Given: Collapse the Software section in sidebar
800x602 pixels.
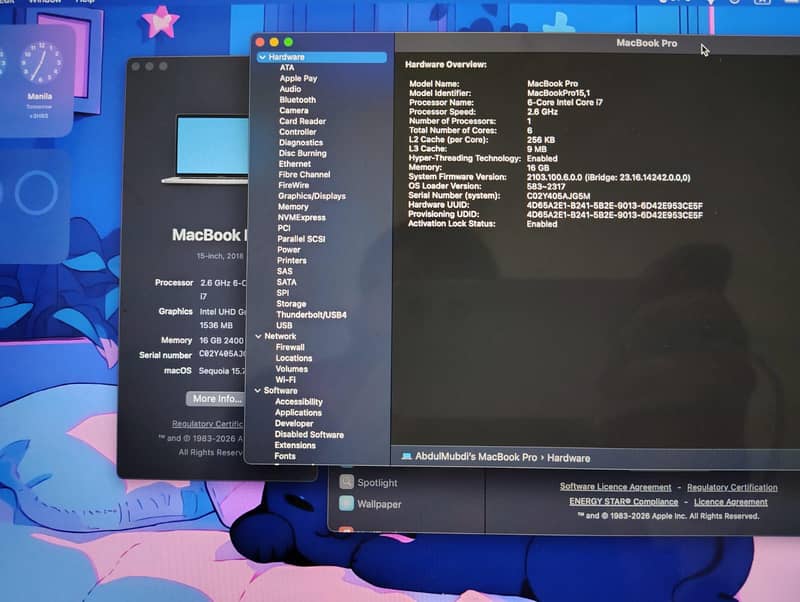Looking at the screenshot, I should pos(258,390).
